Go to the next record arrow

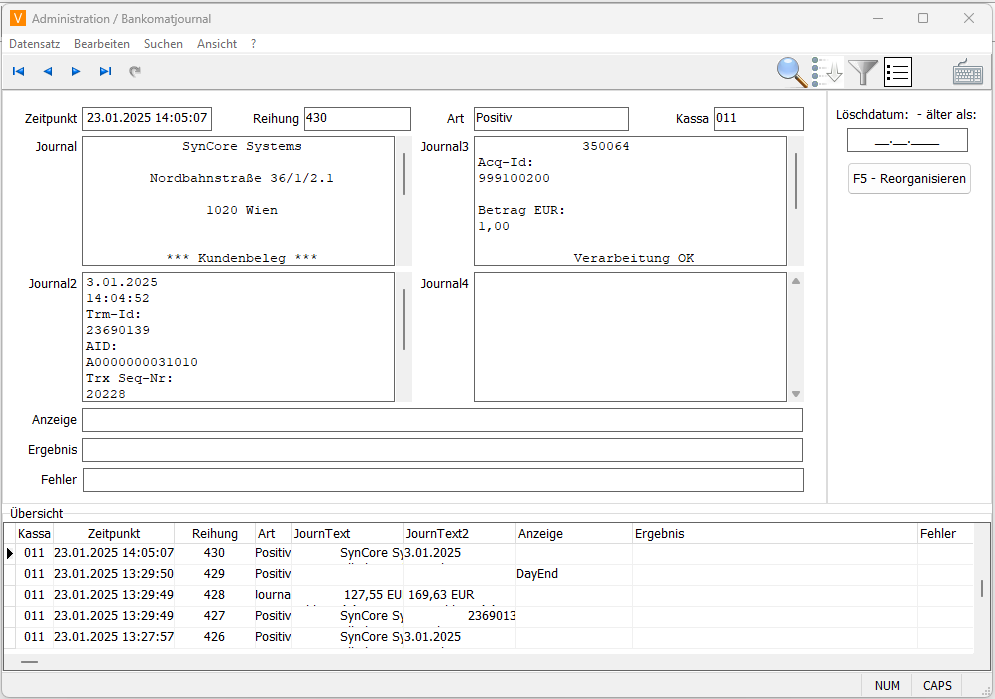(x=76, y=71)
